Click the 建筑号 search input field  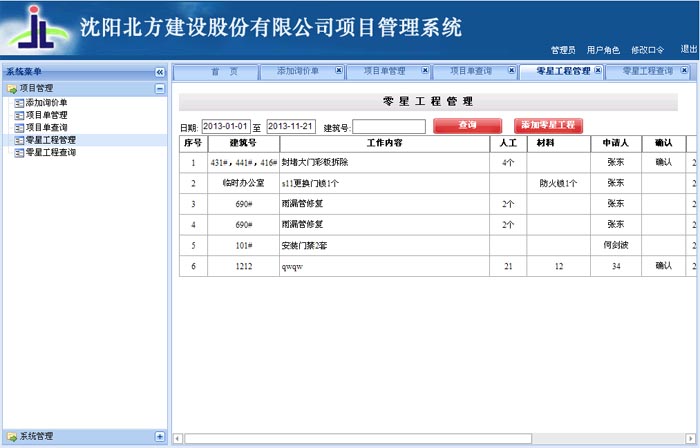tap(388, 127)
